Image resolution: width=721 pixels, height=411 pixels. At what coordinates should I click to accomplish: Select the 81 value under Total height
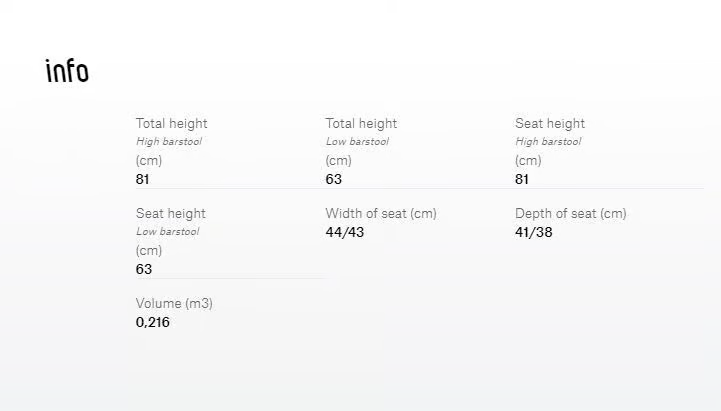(143, 179)
